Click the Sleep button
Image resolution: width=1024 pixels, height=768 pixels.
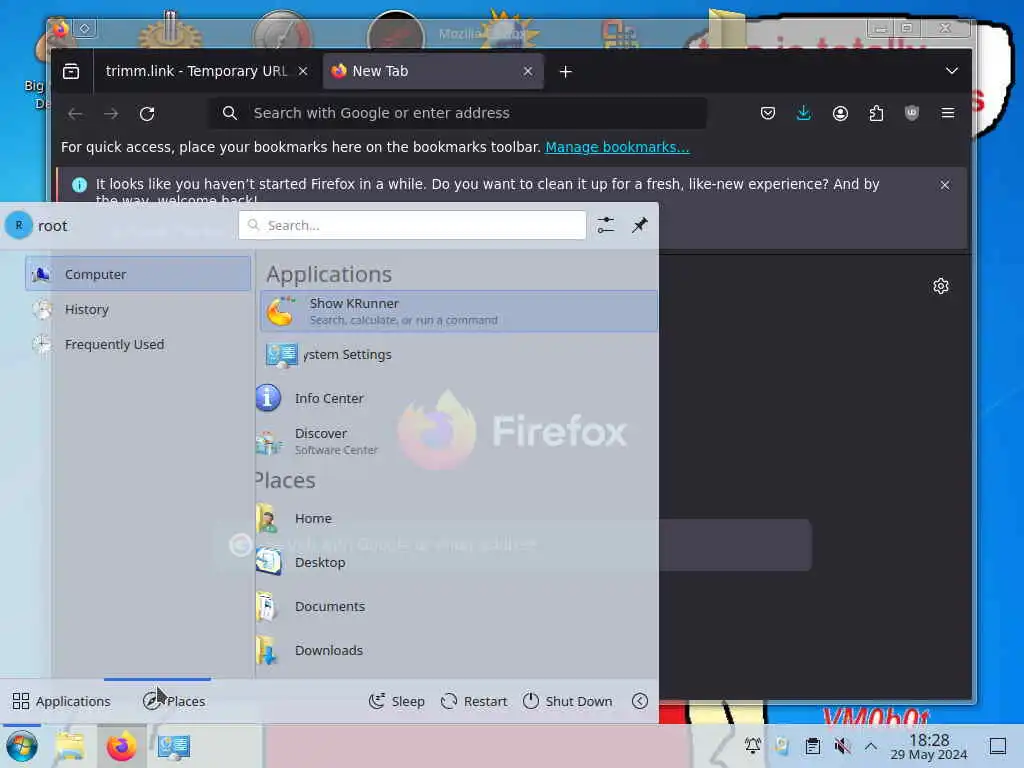[x=396, y=701]
